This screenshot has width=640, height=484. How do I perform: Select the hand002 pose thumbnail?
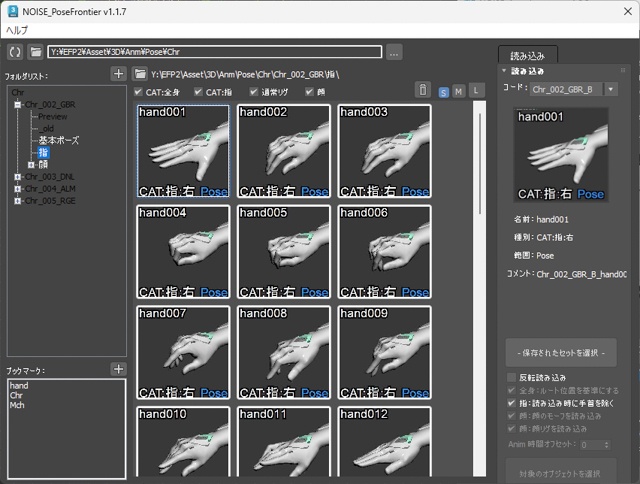(x=284, y=151)
